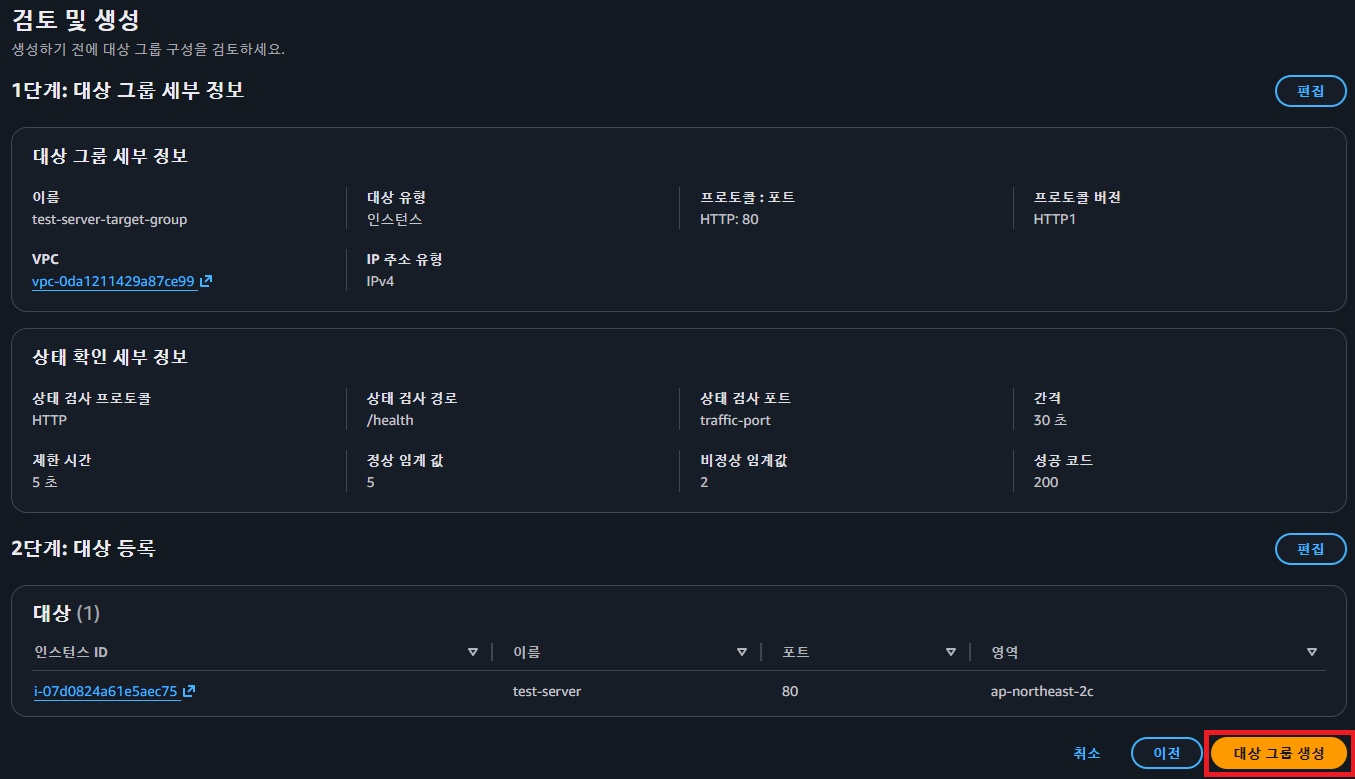The height and width of the screenshot is (779, 1355).
Task: Click the 이전 button
Action: [x=1166, y=753]
